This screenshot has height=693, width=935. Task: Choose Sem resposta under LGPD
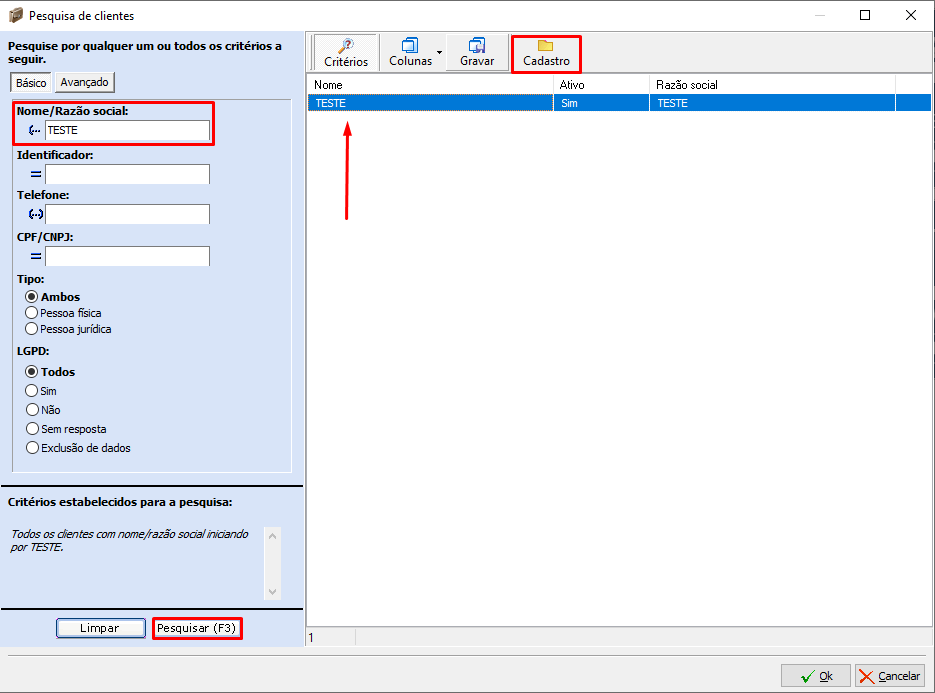(32, 429)
